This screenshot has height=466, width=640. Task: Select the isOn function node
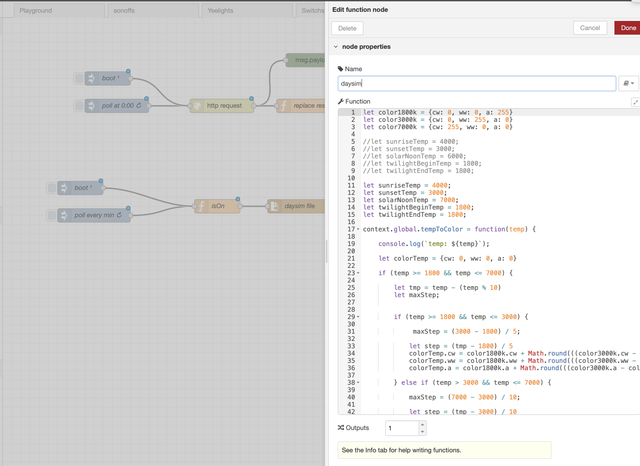coord(217,206)
